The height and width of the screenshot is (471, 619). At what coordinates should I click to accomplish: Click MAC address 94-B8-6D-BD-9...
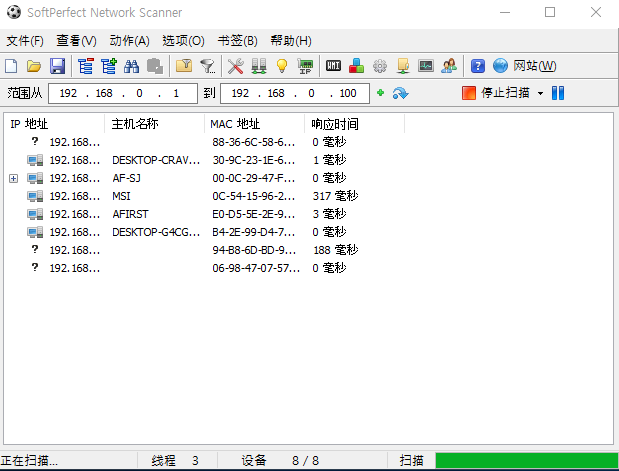(x=254, y=250)
